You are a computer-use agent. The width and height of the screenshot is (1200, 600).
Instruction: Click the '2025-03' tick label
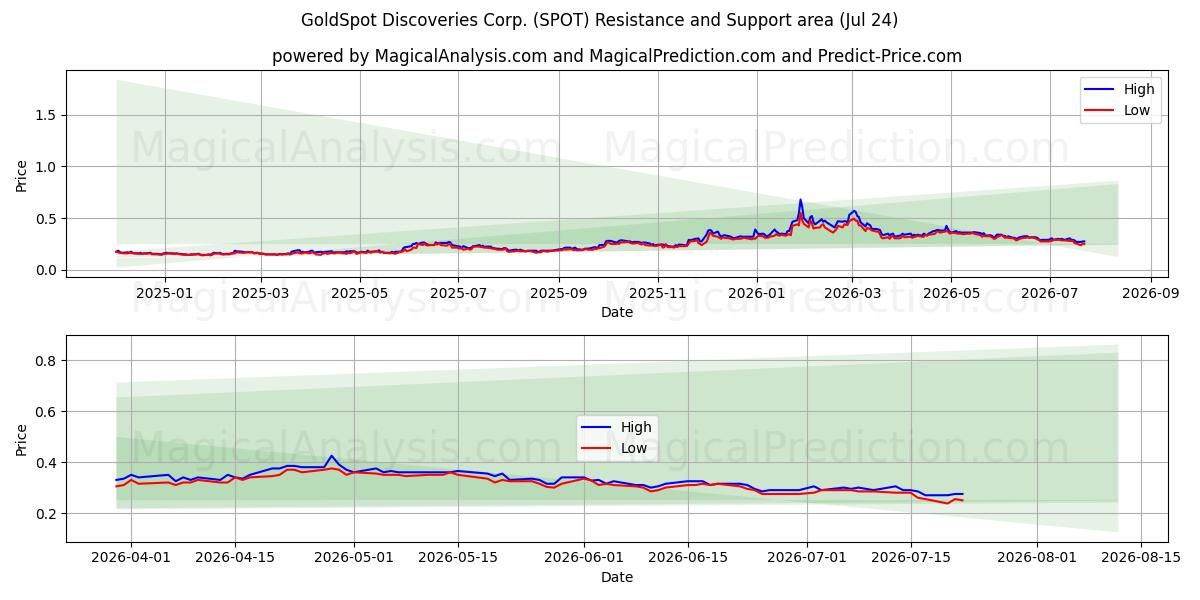pyautogui.click(x=262, y=293)
